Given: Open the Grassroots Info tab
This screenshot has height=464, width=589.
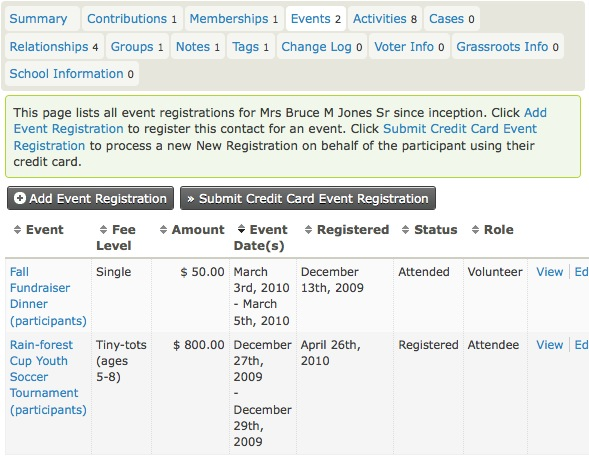Looking at the screenshot, I should point(507,47).
